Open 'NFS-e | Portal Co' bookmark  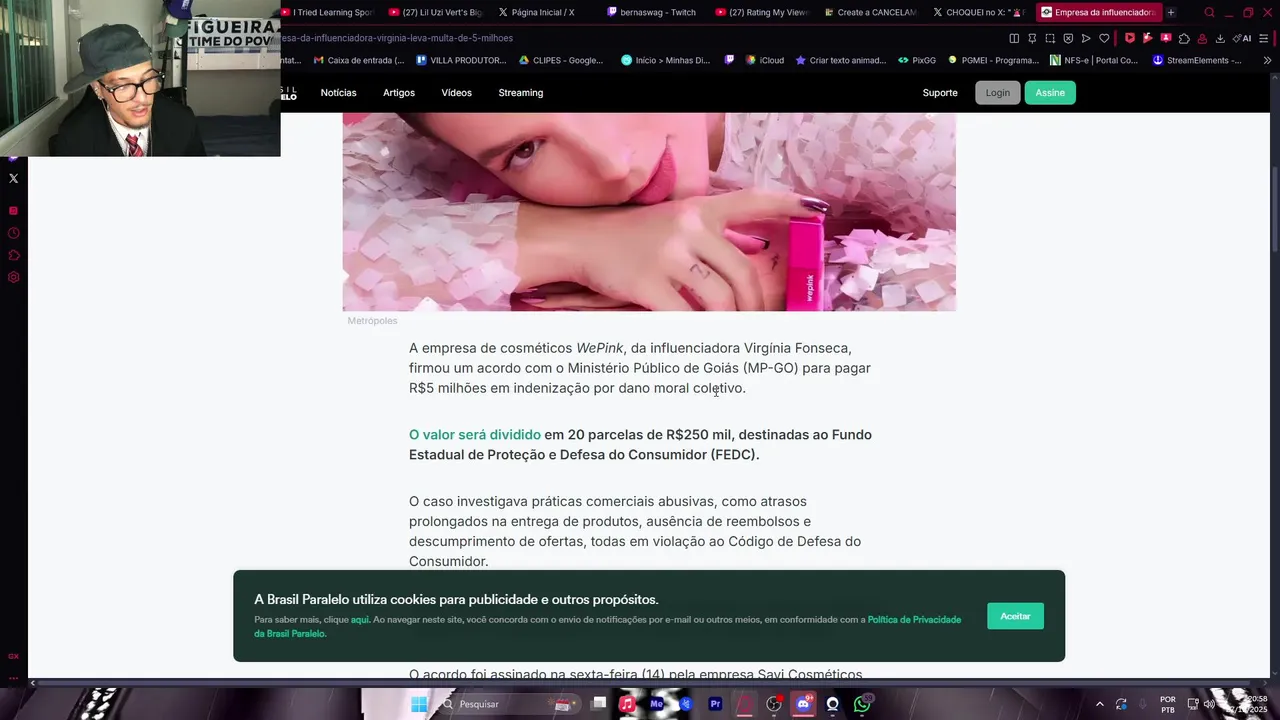coord(1094,60)
